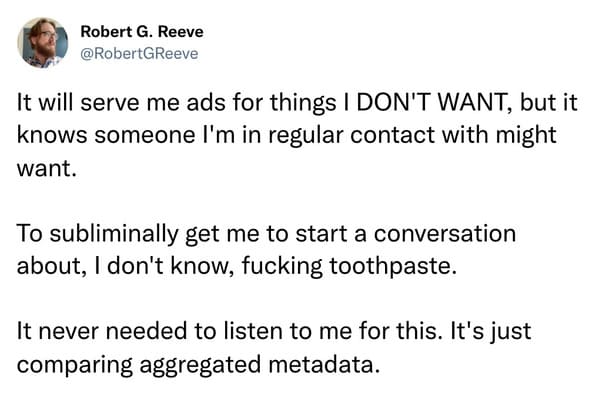Image resolution: width=599 pixels, height=396 pixels.
Task: Click the word might in second line
Action: click(x=526, y=136)
